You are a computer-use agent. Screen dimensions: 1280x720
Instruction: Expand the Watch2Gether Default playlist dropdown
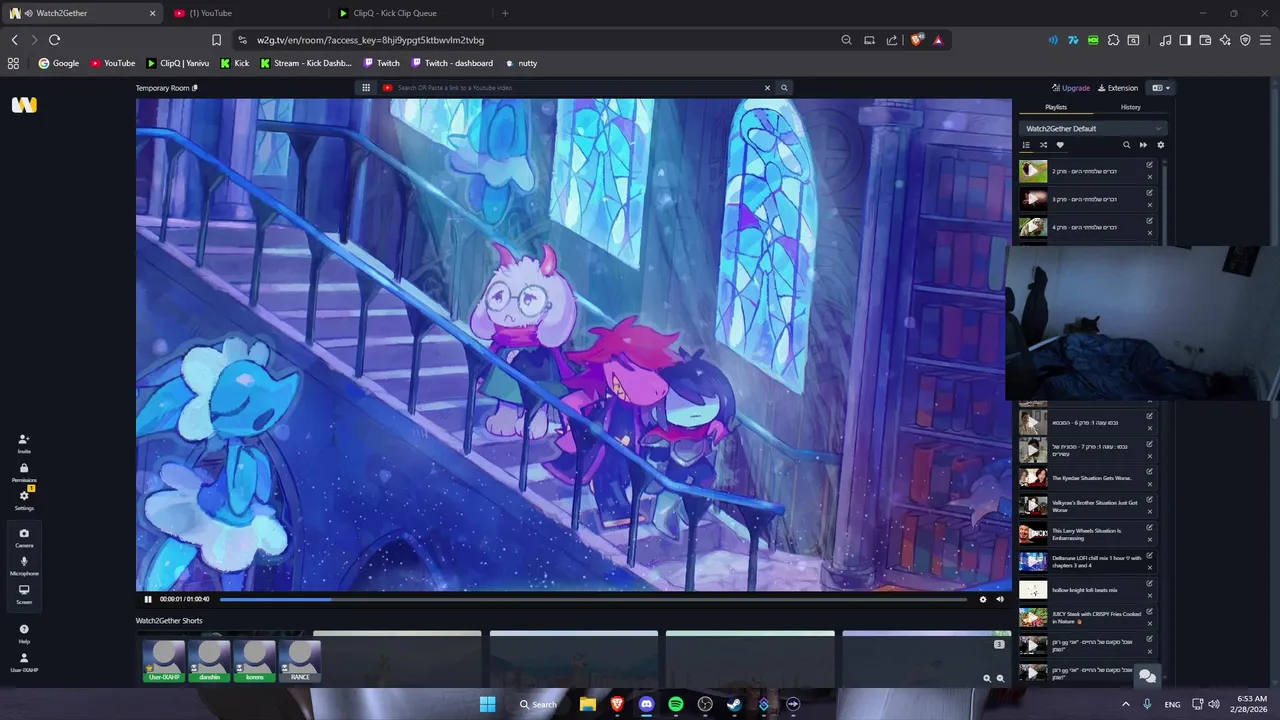tap(1093, 128)
